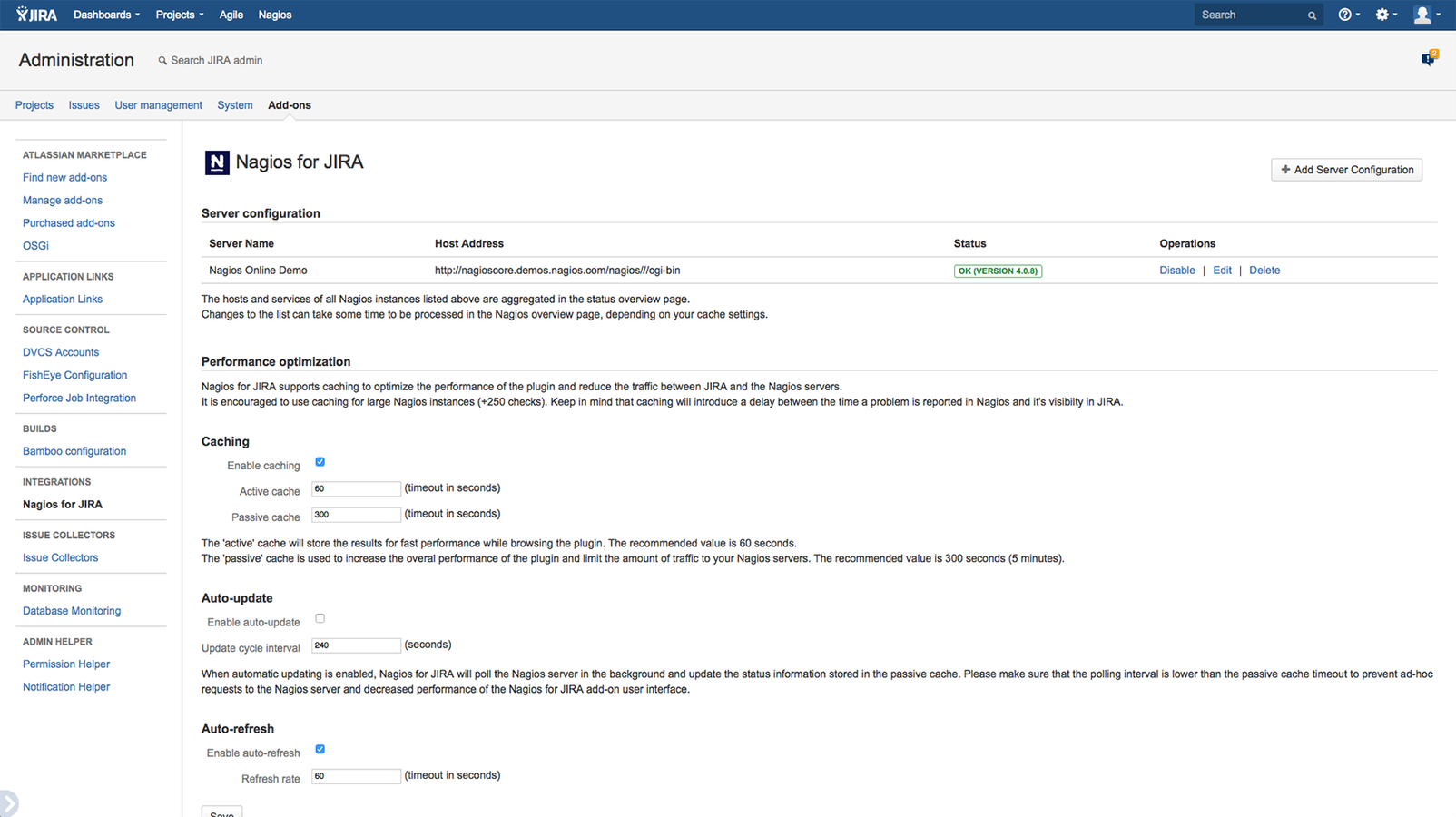Screen dimensions: 1456x817
Task: Click Add Server Configuration button
Action: (1346, 170)
